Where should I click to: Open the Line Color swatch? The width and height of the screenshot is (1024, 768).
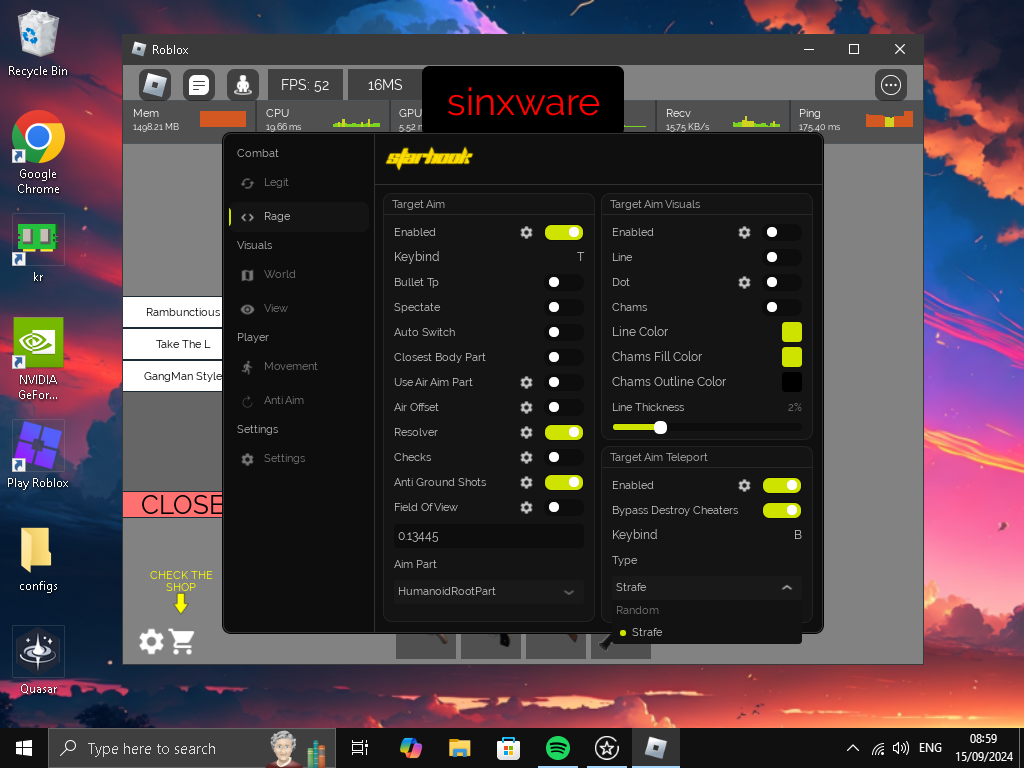click(x=792, y=332)
